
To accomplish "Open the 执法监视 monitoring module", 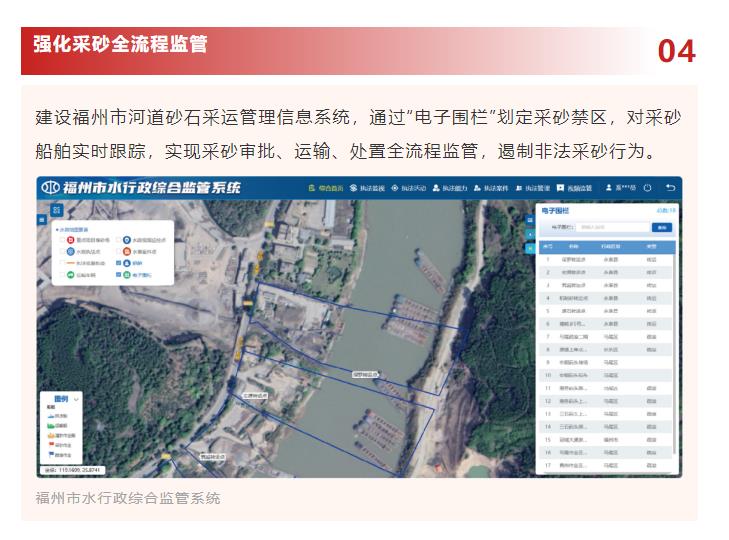I will (x=368, y=188).
